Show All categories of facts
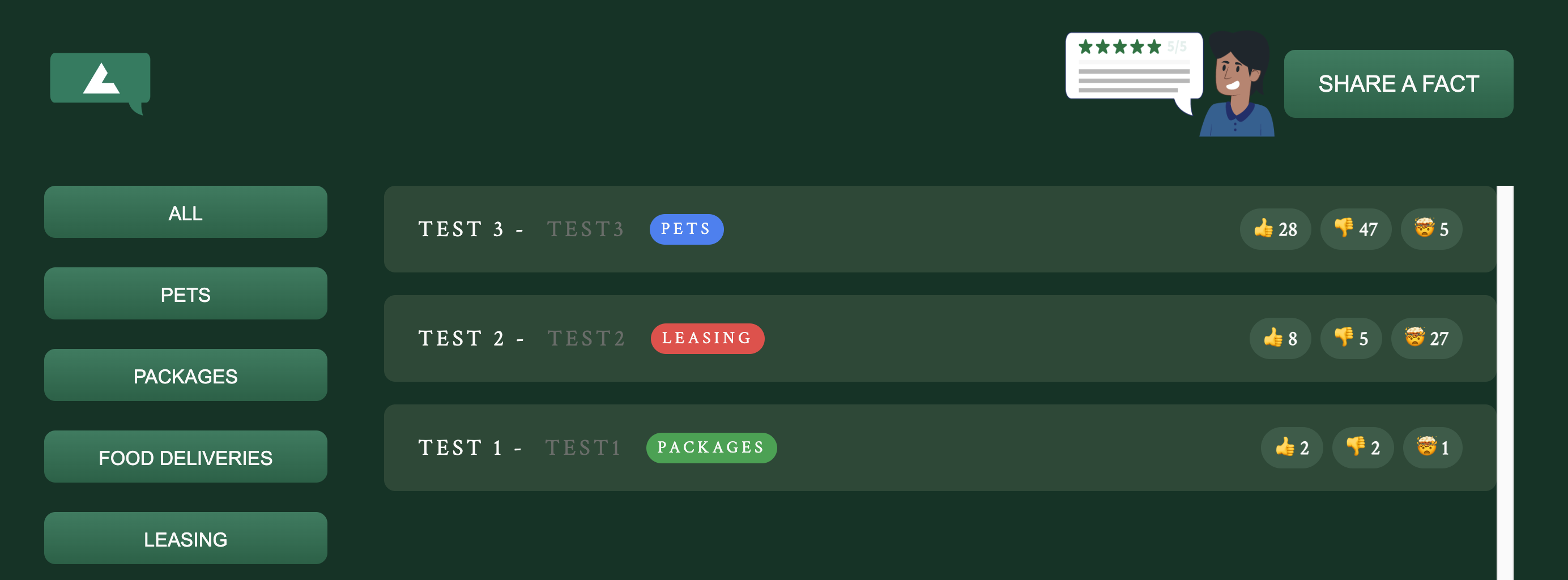Image resolution: width=1568 pixels, height=580 pixels. pyautogui.click(x=186, y=212)
